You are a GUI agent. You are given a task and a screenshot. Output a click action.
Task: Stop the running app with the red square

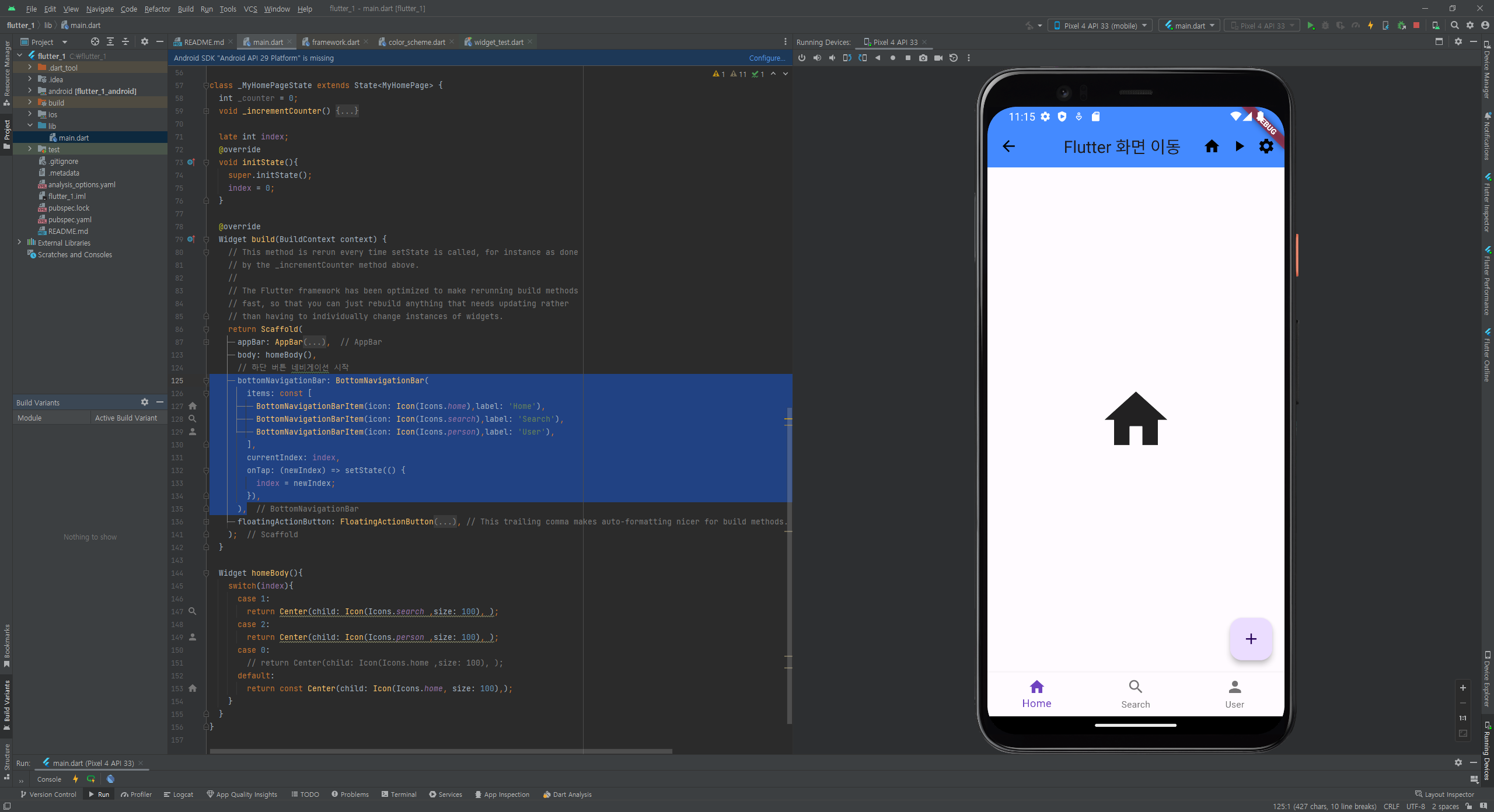tap(1416, 26)
